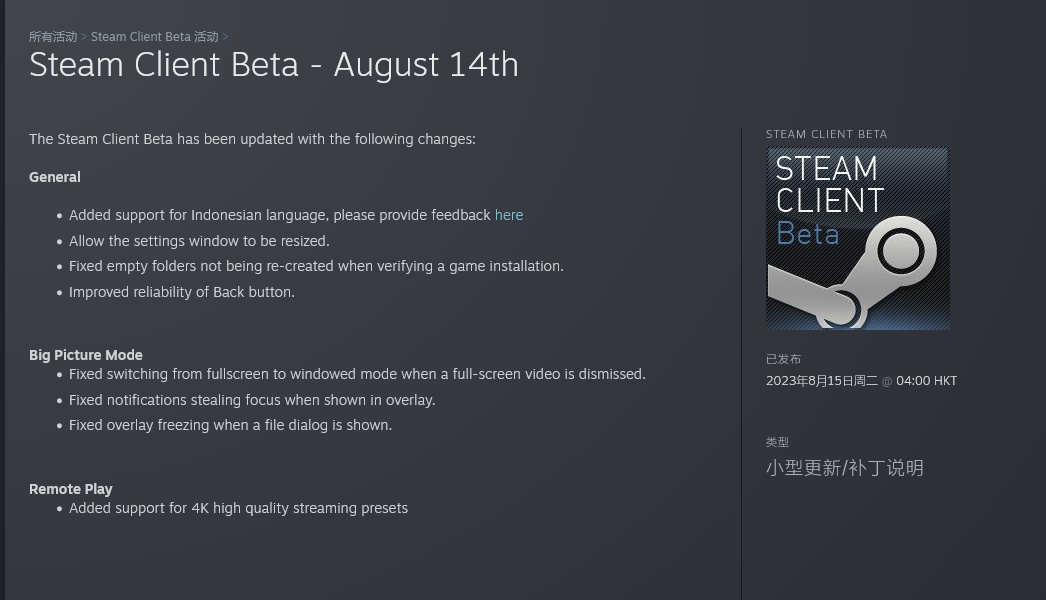Click the "2023年8月15日周二" publish date

(x=821, y=381)
